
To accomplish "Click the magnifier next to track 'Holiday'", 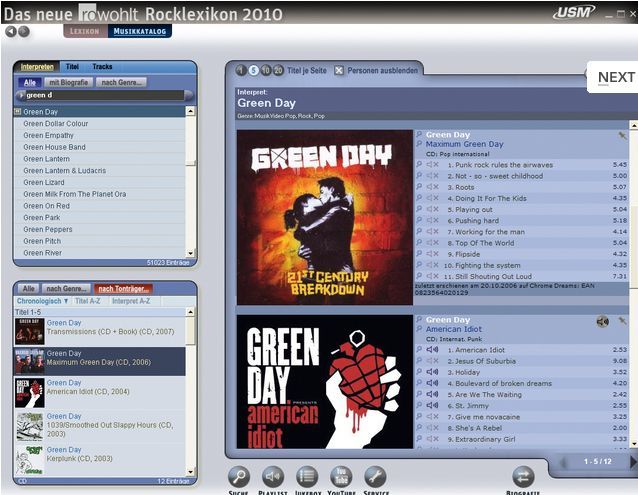I will pyautogui.click(x=419, y=372).
